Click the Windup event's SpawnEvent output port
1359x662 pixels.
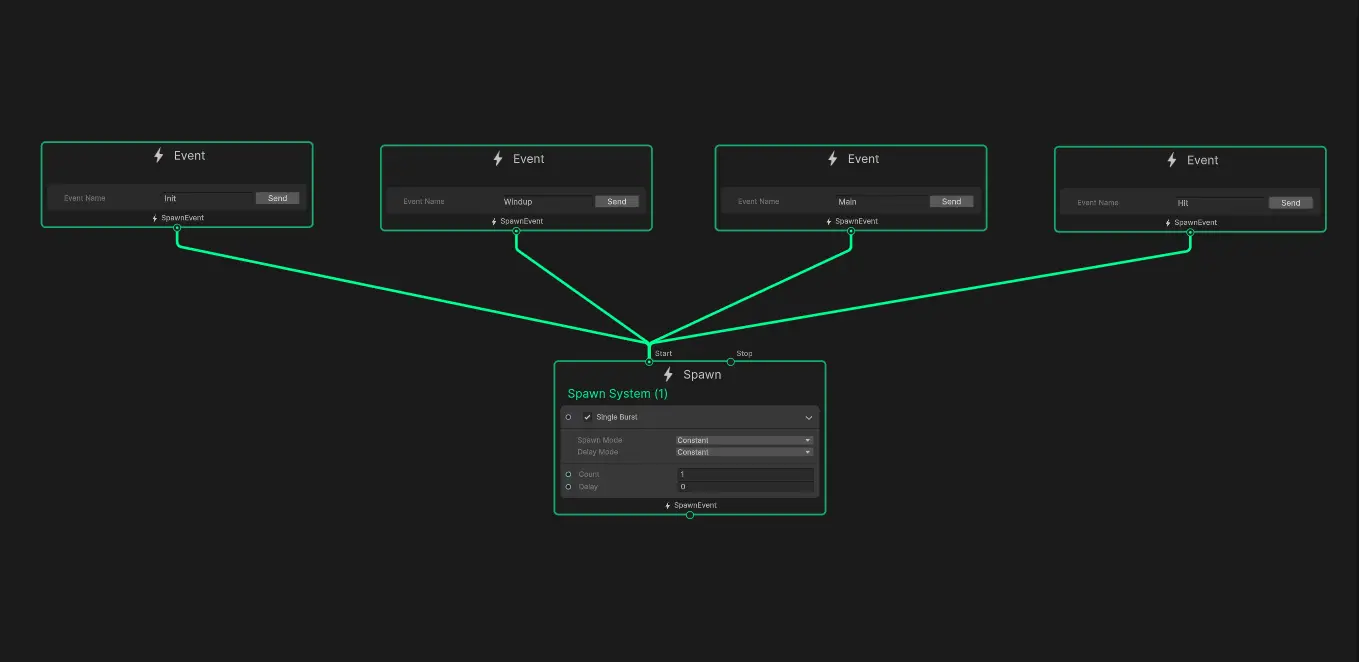(x=516, y=231)
